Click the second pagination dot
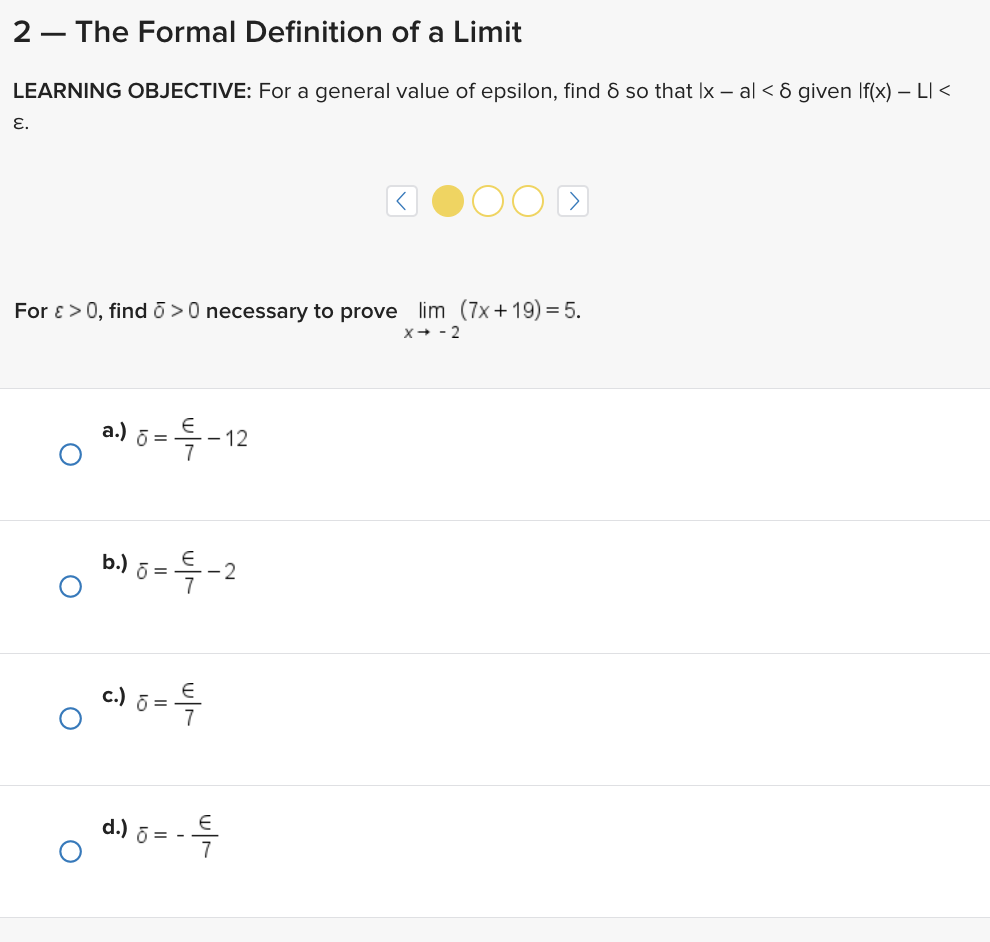Screen dimensions: 990x942 click(488, 201)
